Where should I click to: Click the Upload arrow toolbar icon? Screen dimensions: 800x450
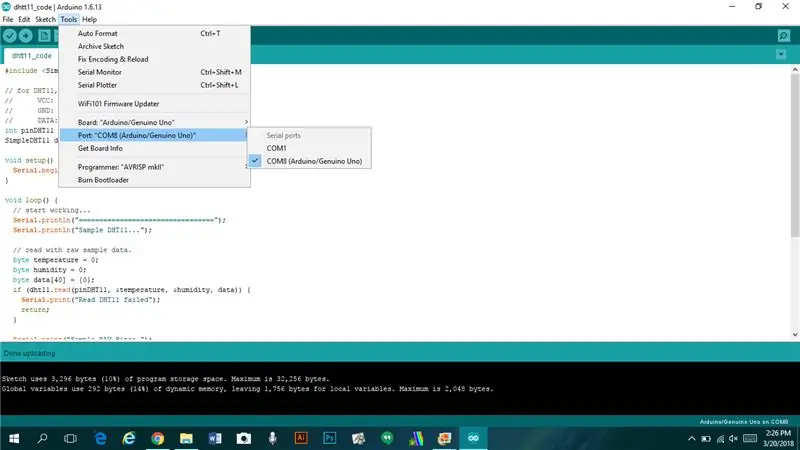click(26, 36)
